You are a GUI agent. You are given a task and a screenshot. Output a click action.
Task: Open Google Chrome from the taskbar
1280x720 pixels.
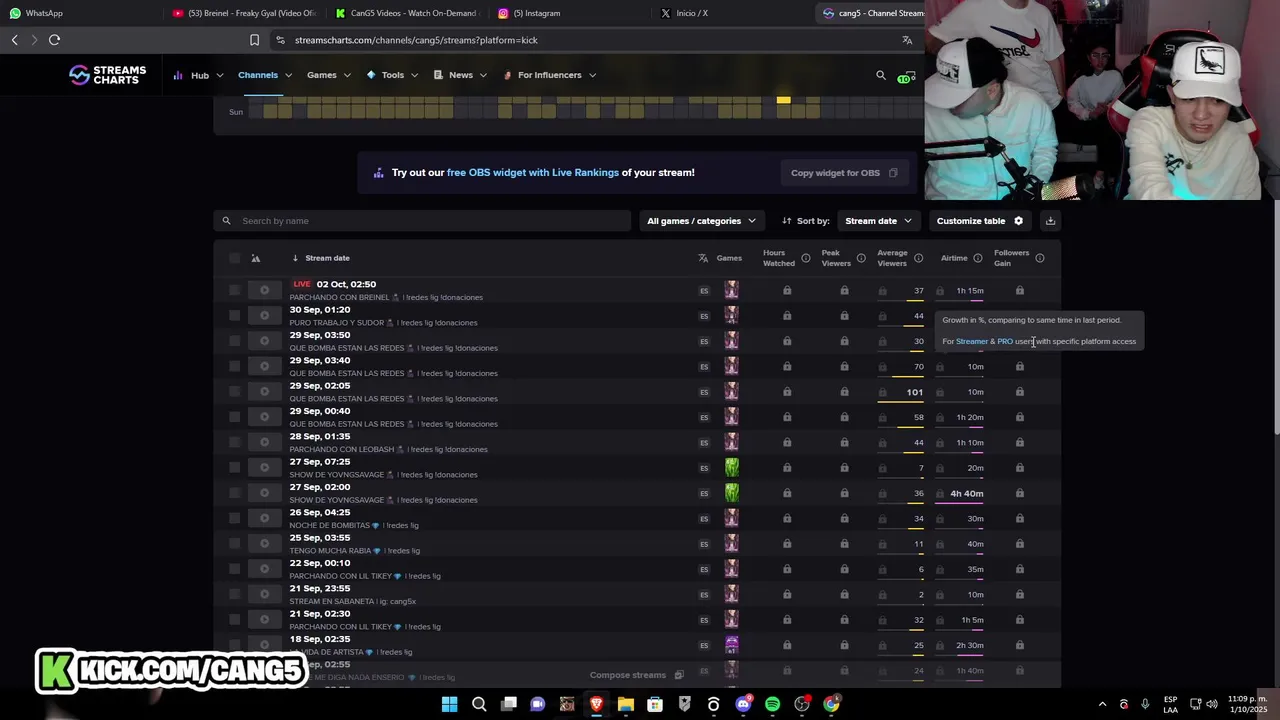831,704
